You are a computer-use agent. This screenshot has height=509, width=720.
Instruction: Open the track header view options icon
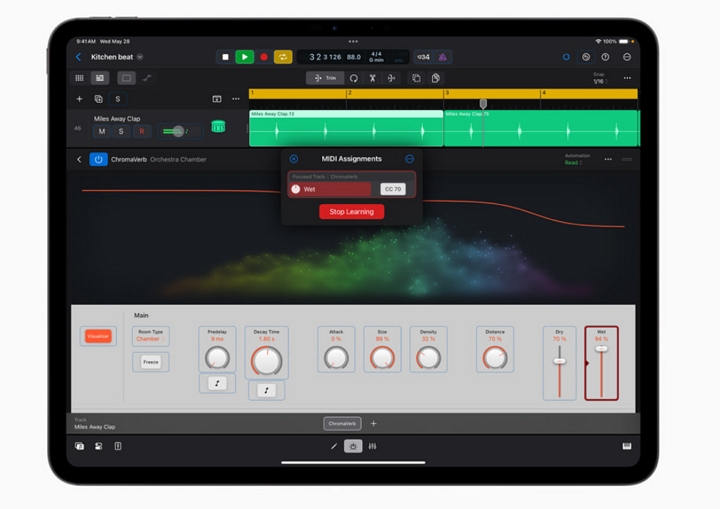coord(217,99)
